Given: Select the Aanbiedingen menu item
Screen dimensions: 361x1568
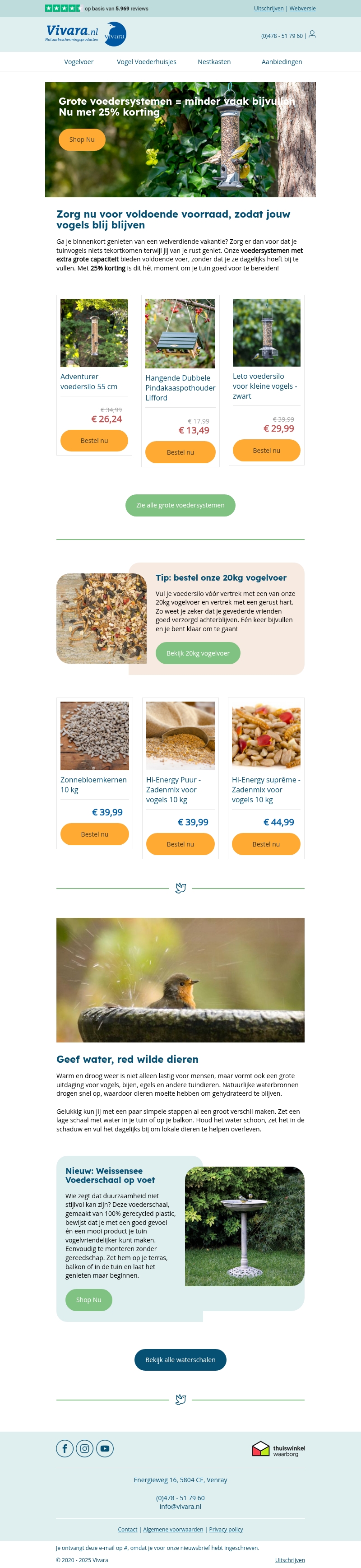Looking at the screenshot, I should pos(282,61).
